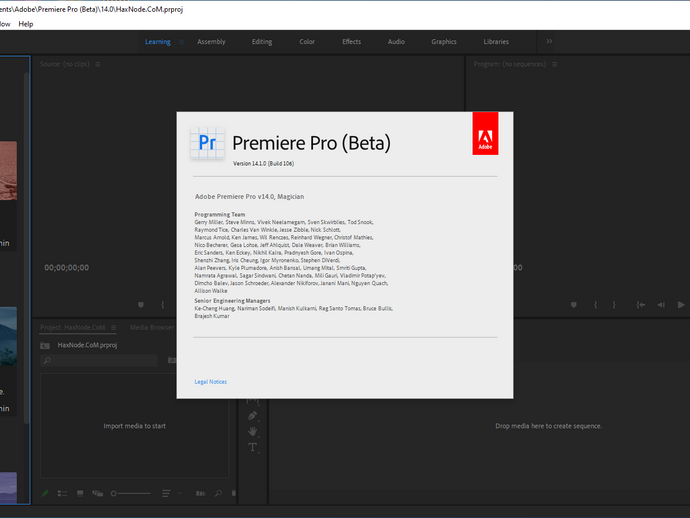Image resolution: width=690 pixels, height=518 pixels.
Task: Click 'Source: (no clips)' panel title
Action: click(x=65, y=64)
